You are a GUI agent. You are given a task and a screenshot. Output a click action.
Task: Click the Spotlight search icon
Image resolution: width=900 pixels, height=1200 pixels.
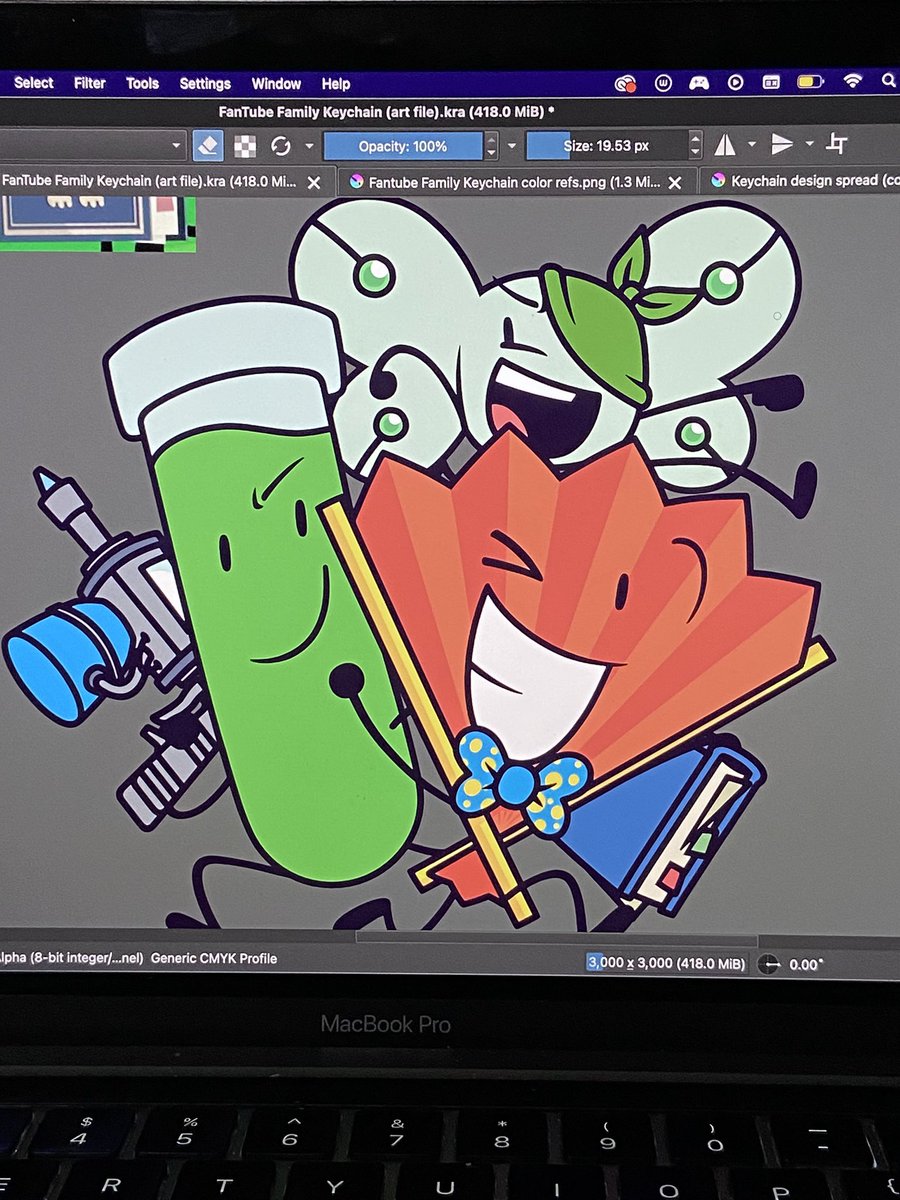click(x=888, y=82)
